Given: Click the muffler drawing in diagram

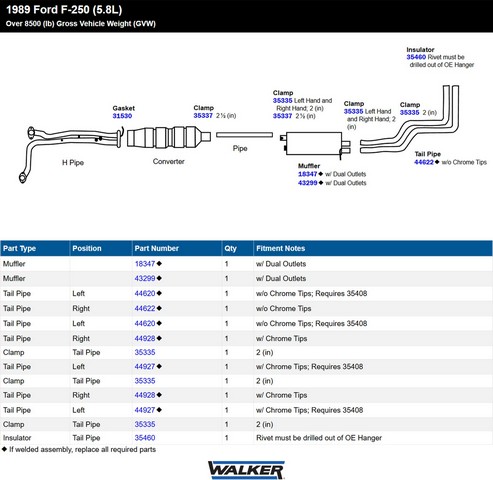Looking at the screenshot, I should [x=315, y=144].
